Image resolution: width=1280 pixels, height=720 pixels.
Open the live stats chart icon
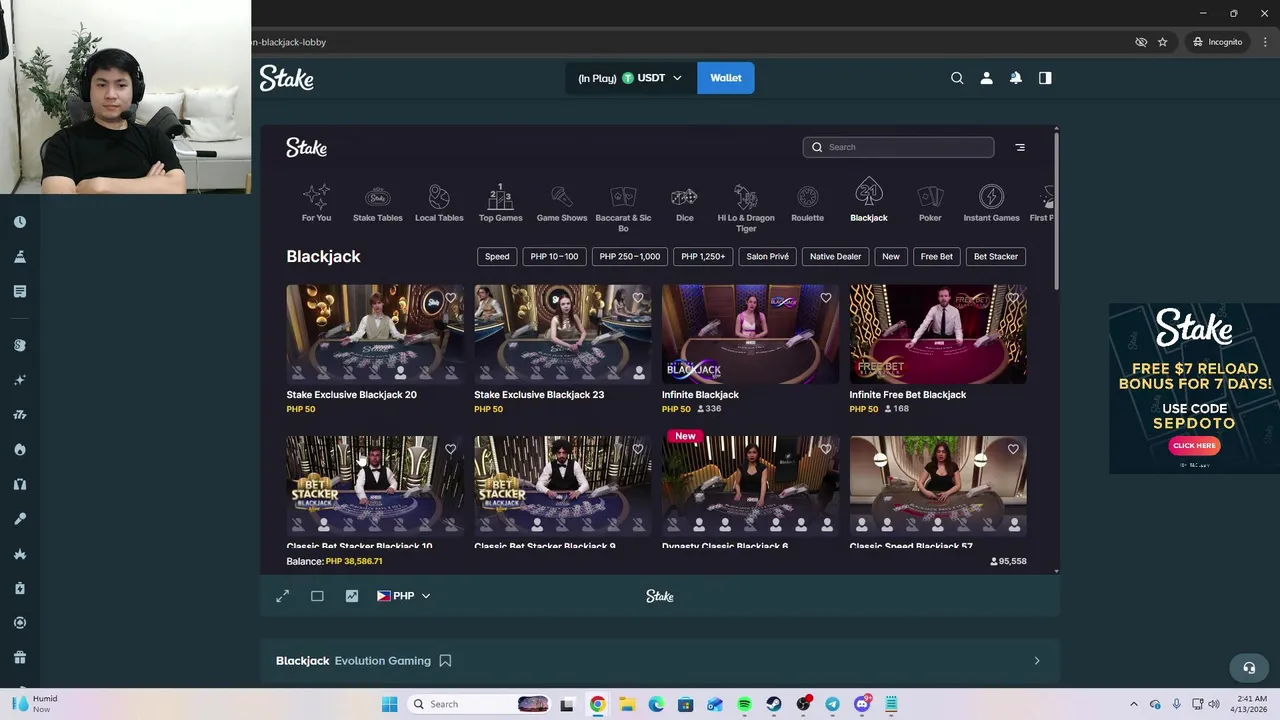tap(352, 596)
